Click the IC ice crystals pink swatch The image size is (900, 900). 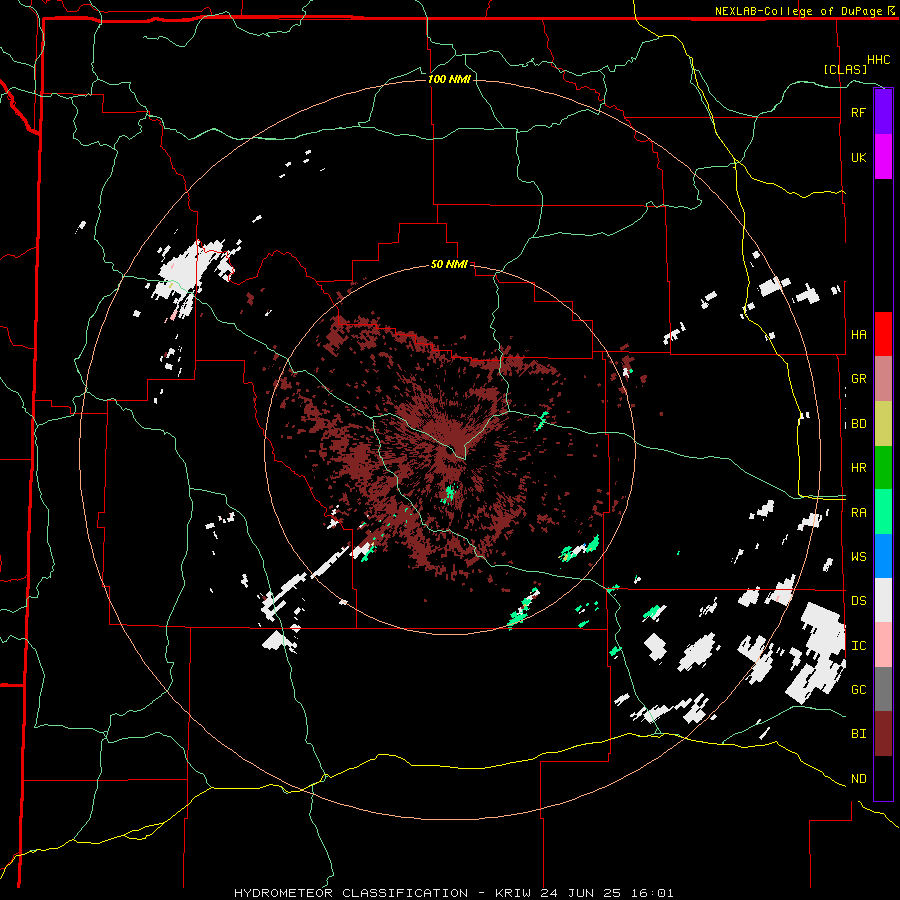(x=883, y=645)
